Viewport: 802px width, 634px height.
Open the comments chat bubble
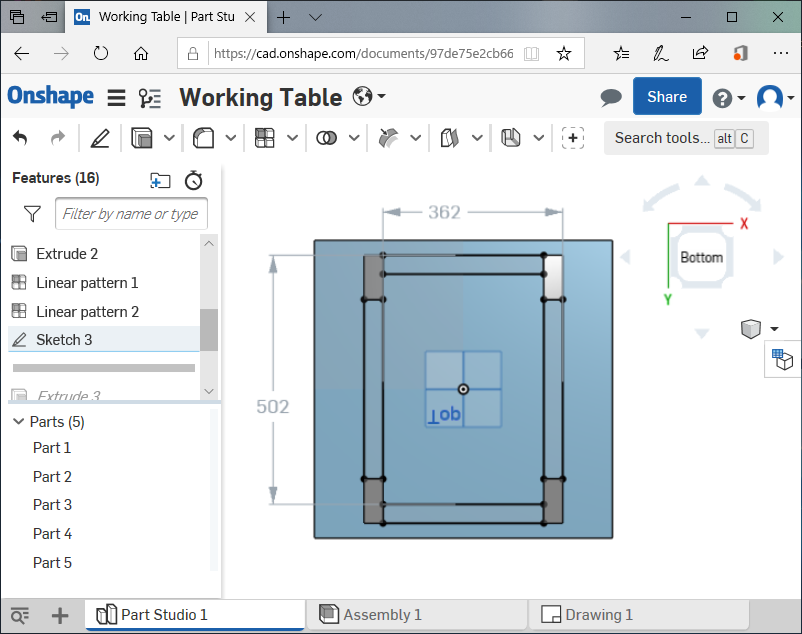(x=611, y=97)
